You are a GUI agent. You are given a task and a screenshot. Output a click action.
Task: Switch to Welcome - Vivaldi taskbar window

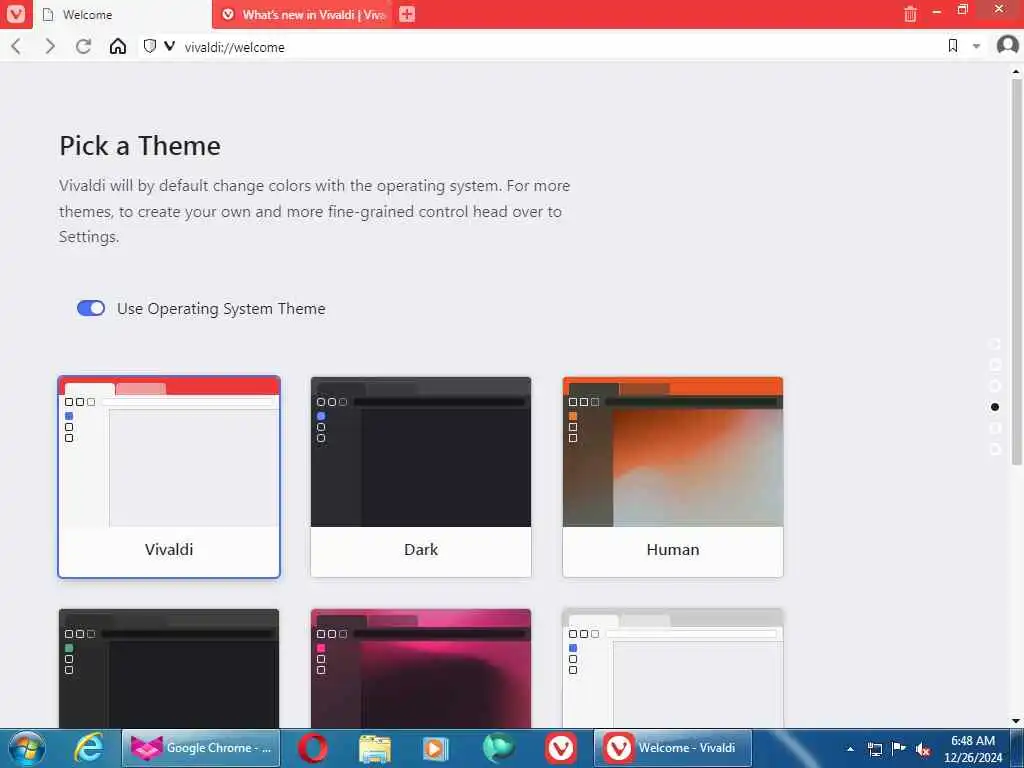point(673,748)
